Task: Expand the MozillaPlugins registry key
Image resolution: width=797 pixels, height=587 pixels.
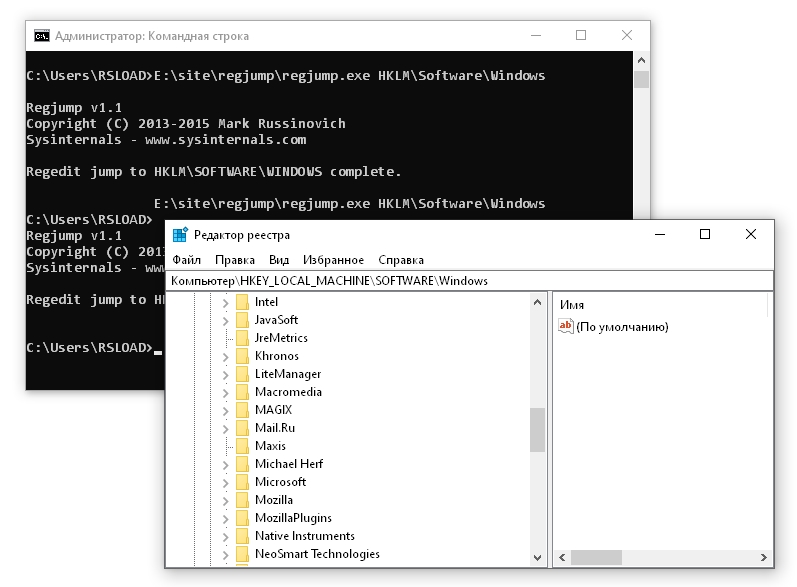Action: tap(226, 519)
